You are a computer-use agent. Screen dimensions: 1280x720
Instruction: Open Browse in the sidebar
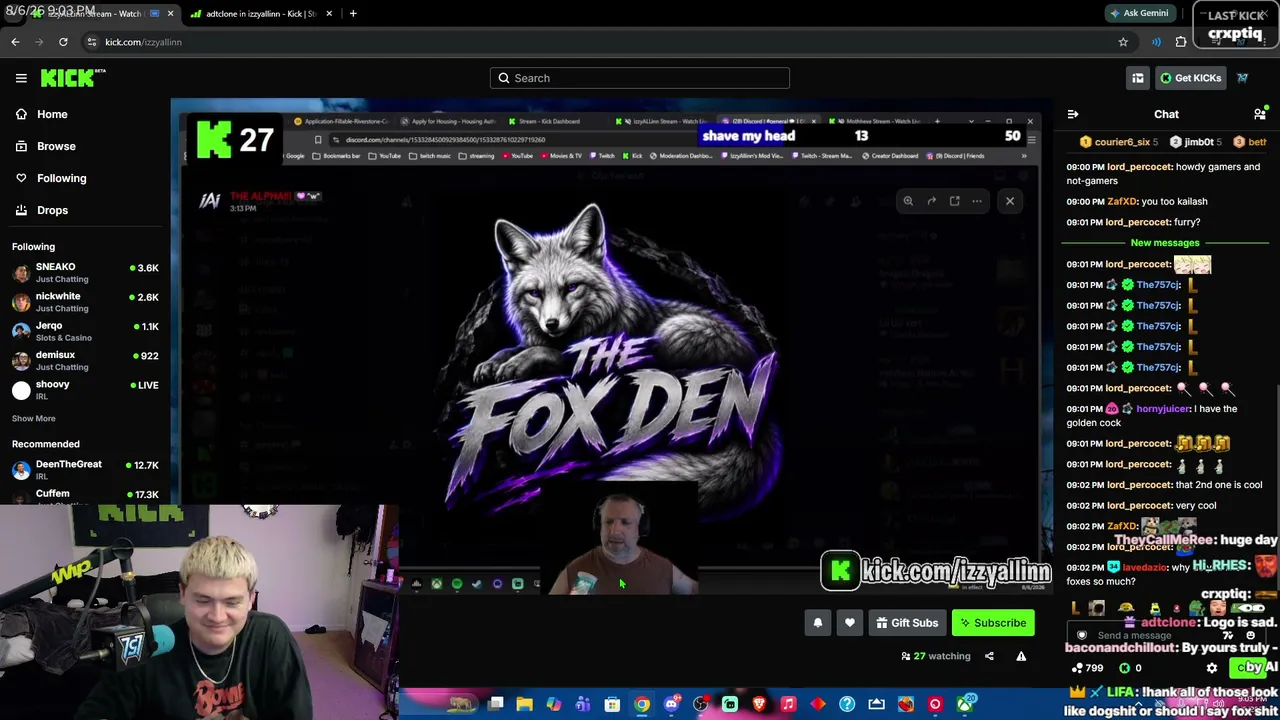(x=56, y=146)
